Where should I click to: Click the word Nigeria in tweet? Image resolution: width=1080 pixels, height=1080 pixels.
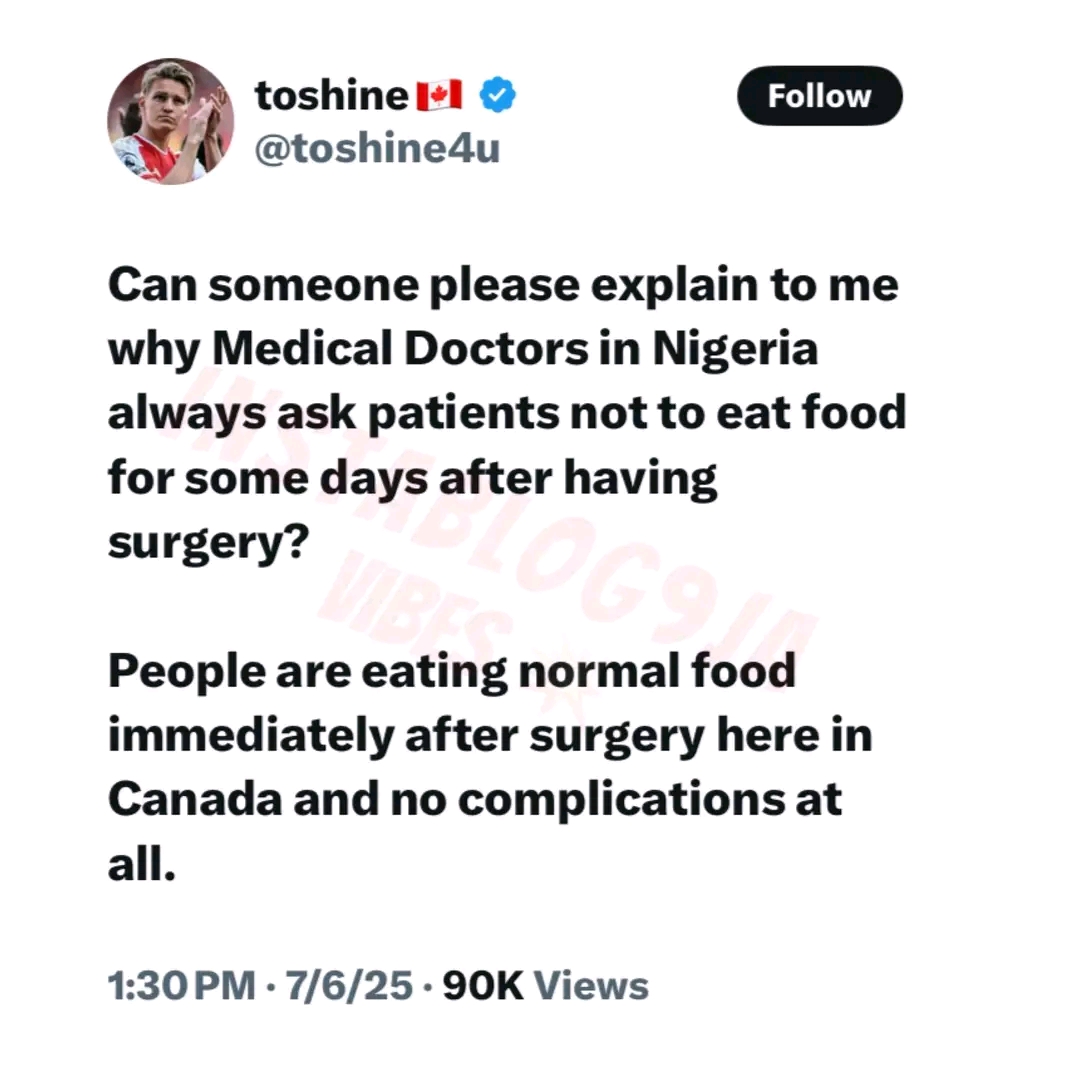(x=735, y=349)
